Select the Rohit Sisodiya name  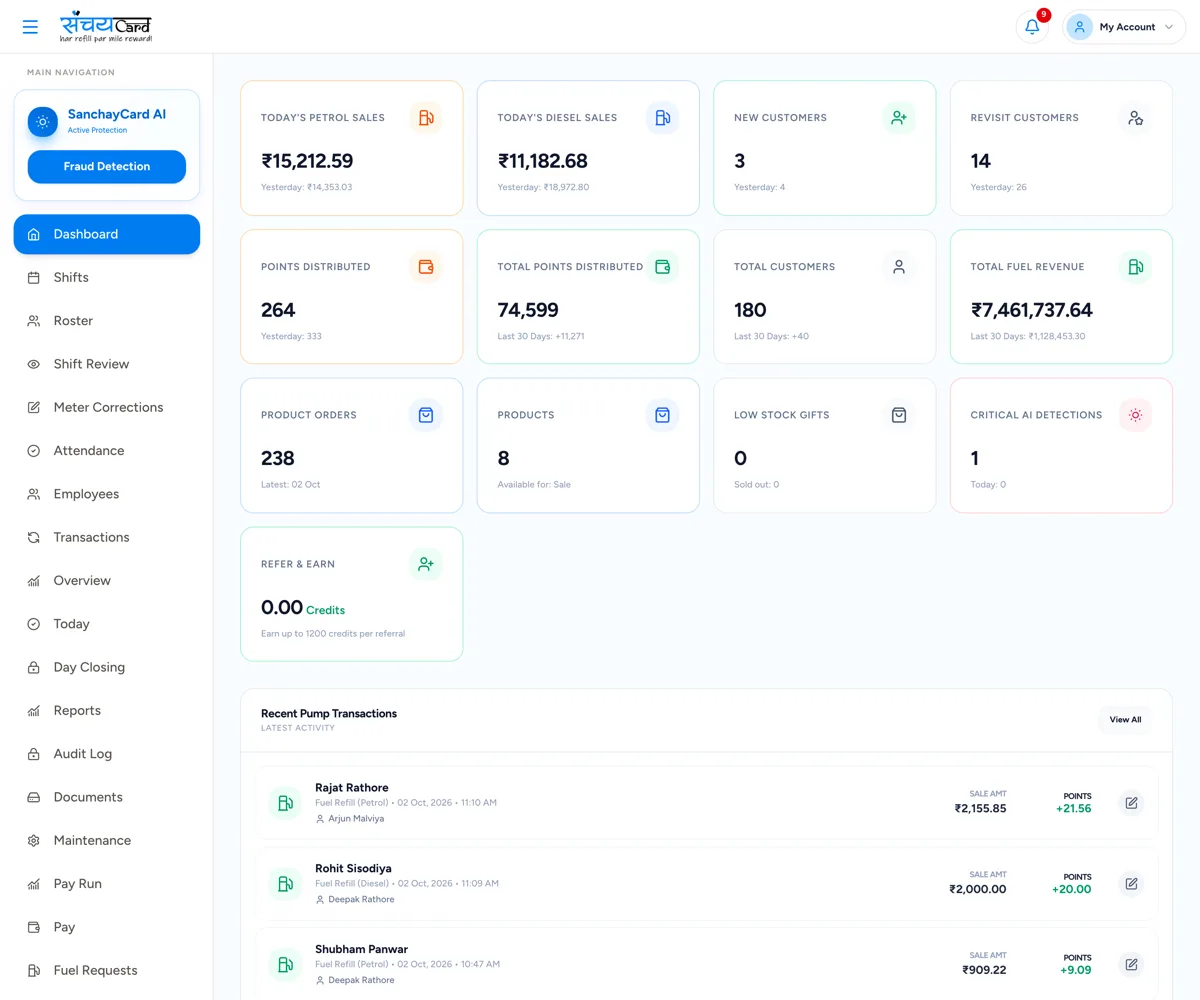[x=353, y=869]
